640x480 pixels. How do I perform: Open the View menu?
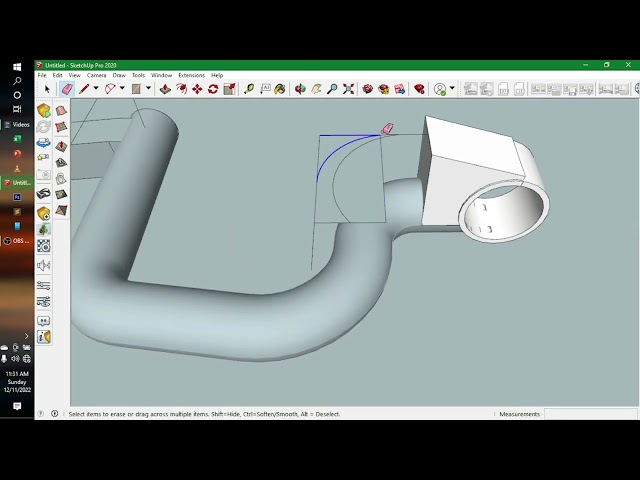pos(74,76)
